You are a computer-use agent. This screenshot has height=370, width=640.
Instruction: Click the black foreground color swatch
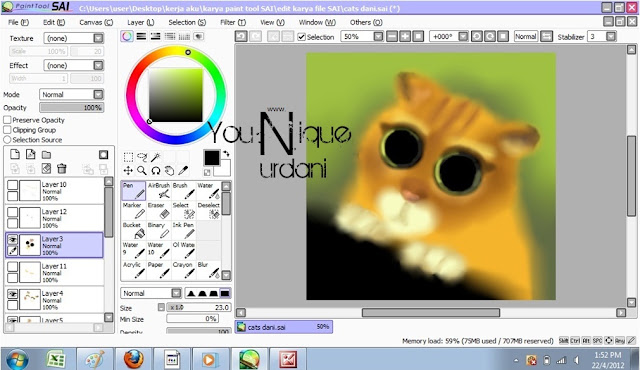pyautogui.click(x=212, y=158)
